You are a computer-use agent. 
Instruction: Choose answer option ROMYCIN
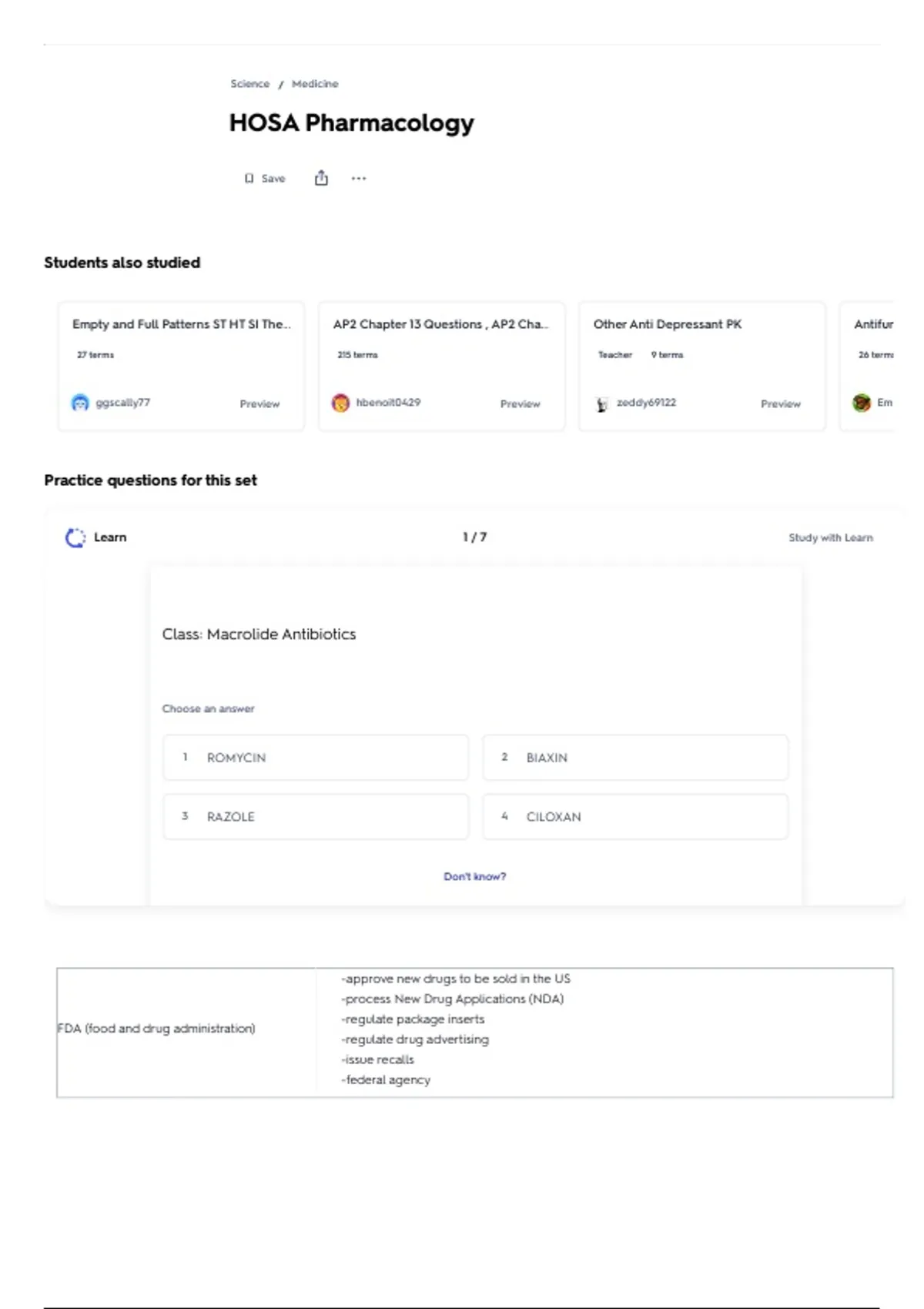tap(316, 758)
